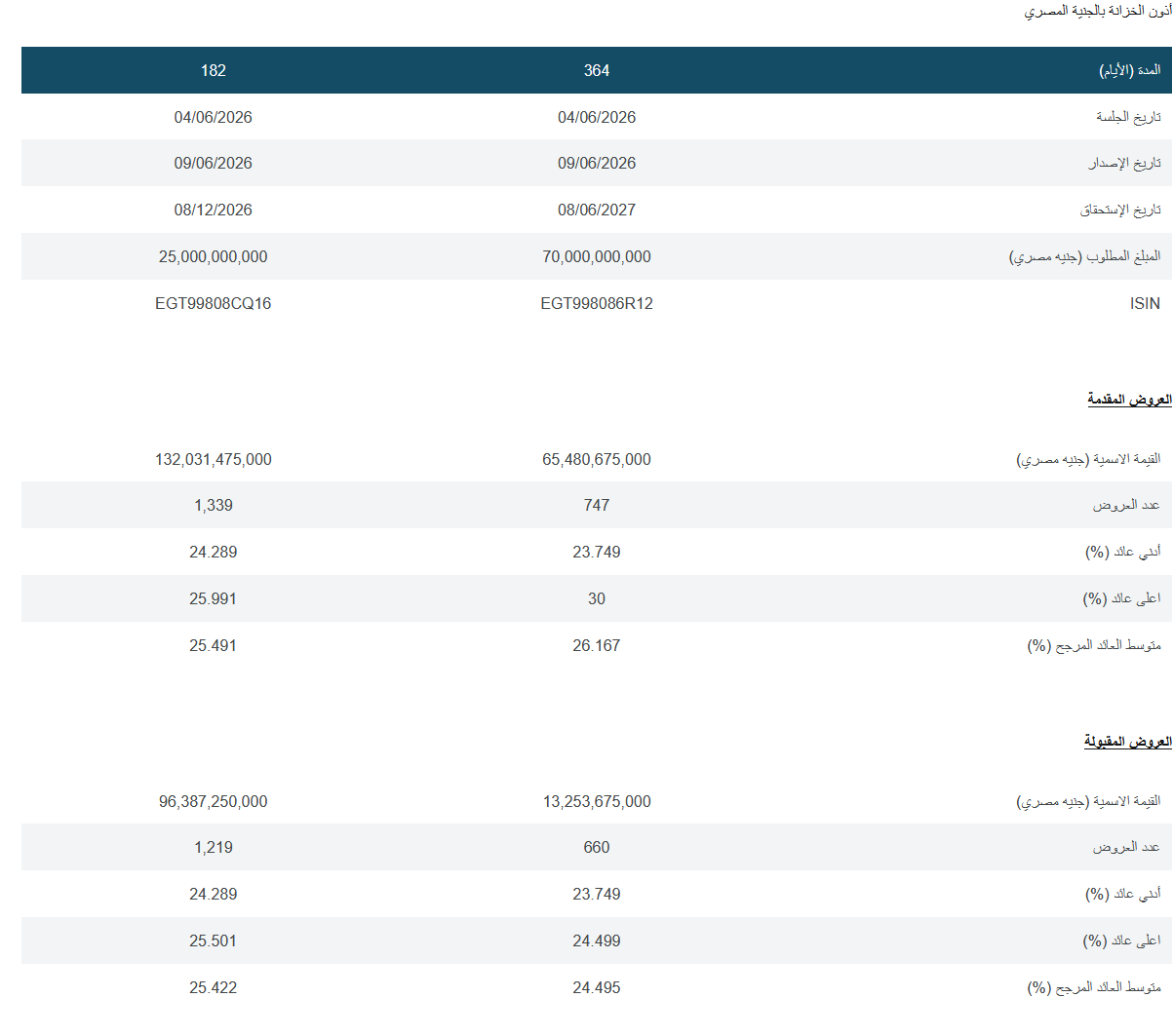Viewport: 1173px width, 1036px height.
Task: Select the "364" days column header
Action: (597, 70)
